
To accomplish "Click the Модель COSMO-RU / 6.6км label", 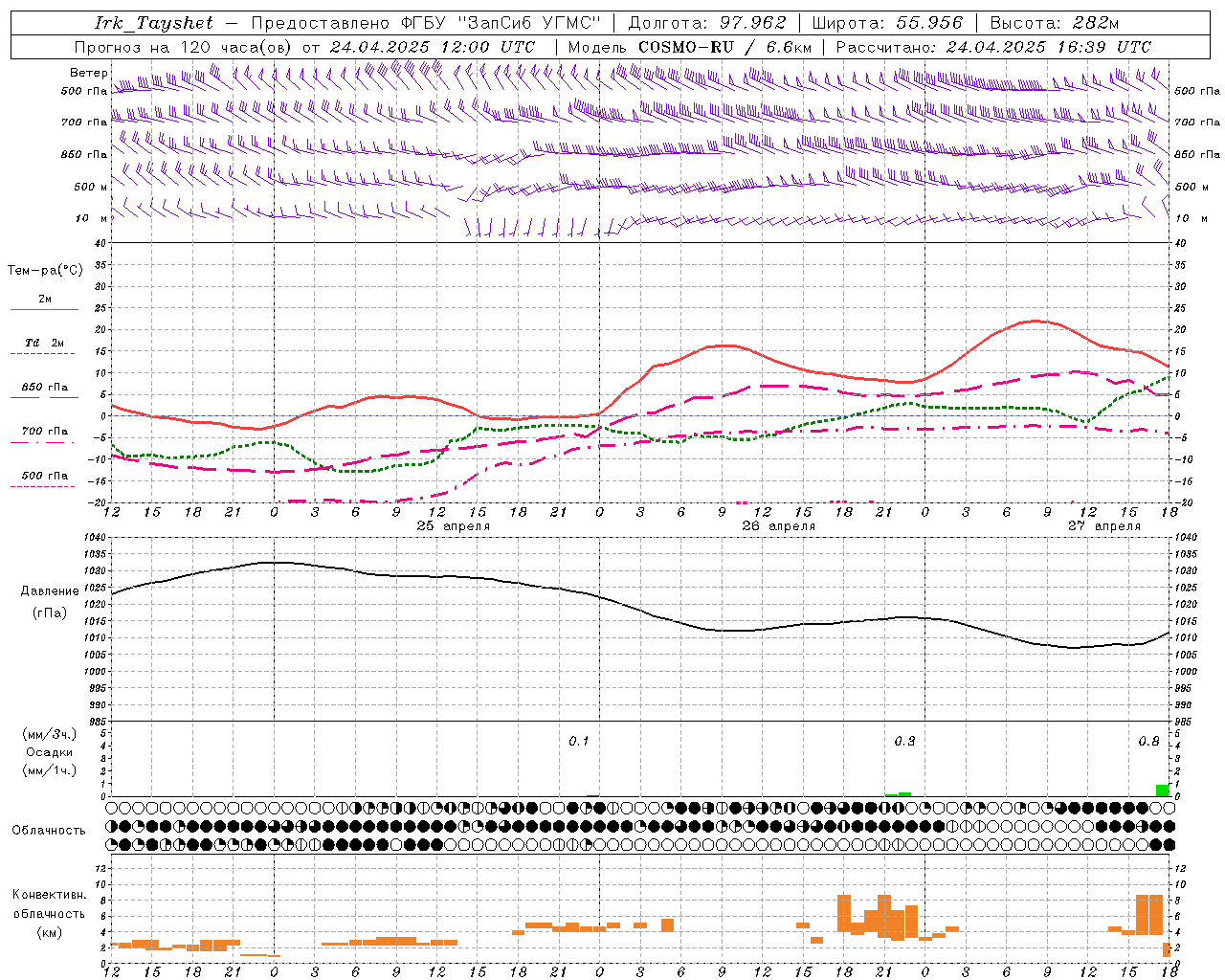I will [x=690, y=47].
